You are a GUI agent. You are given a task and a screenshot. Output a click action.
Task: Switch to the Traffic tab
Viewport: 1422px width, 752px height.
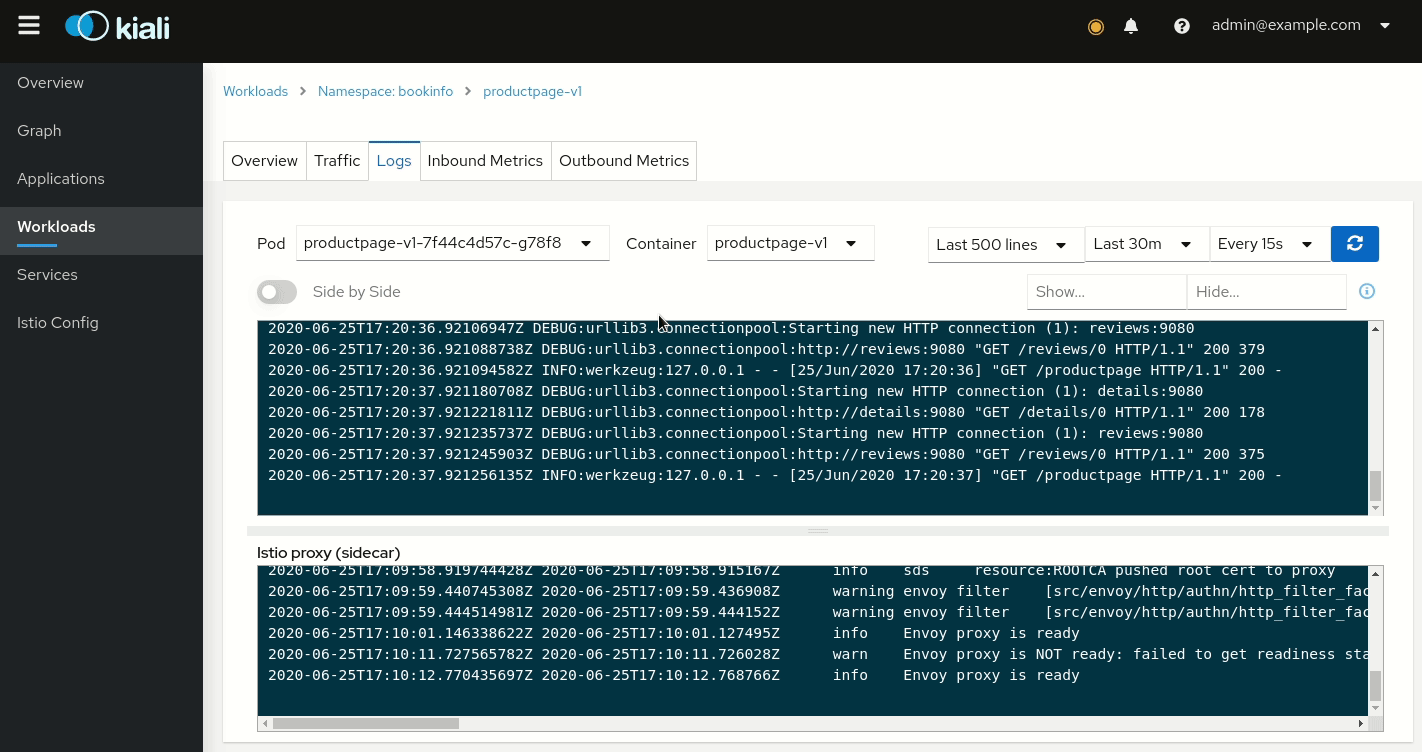[337, 161]
